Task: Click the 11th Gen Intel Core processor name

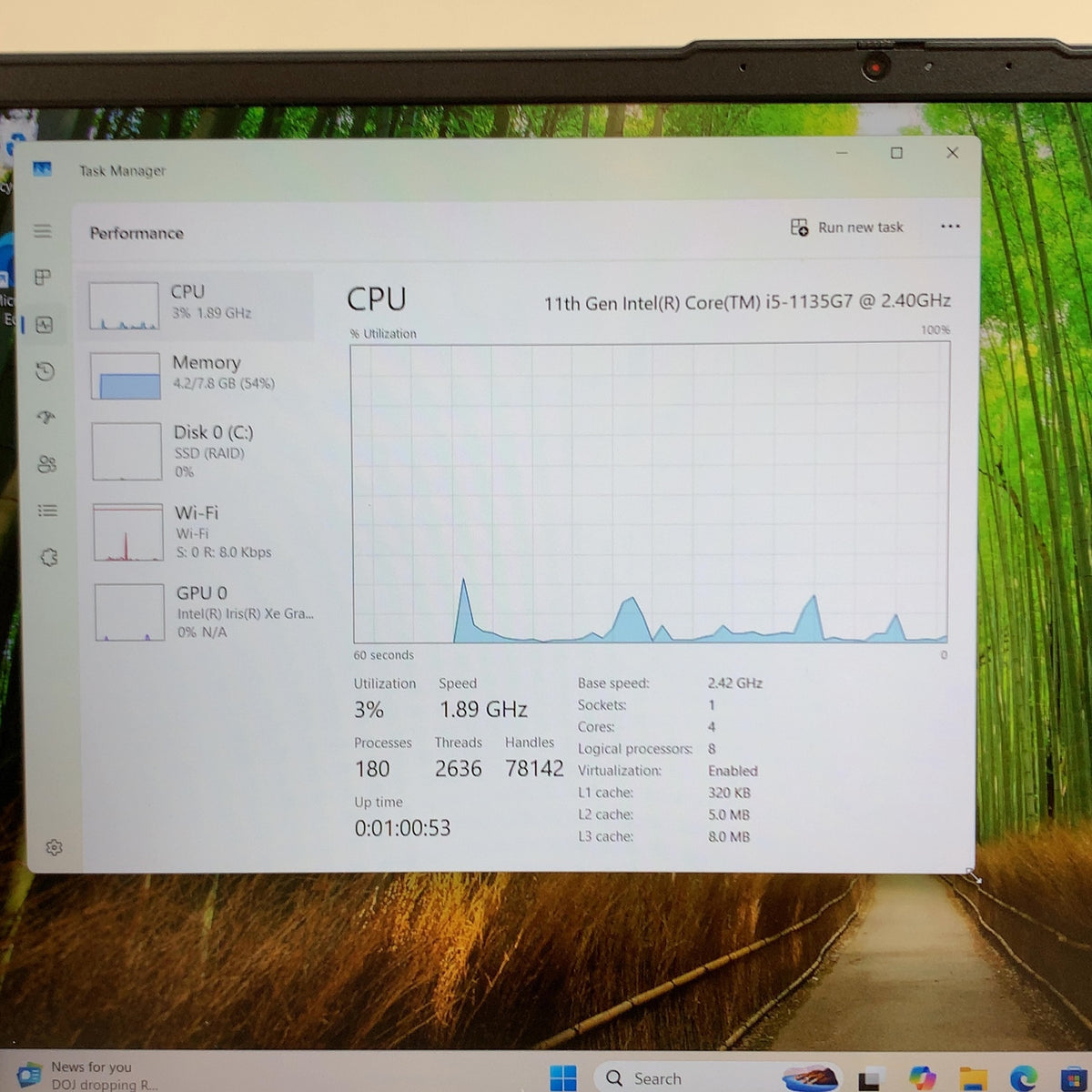Action: pos(747,302)
